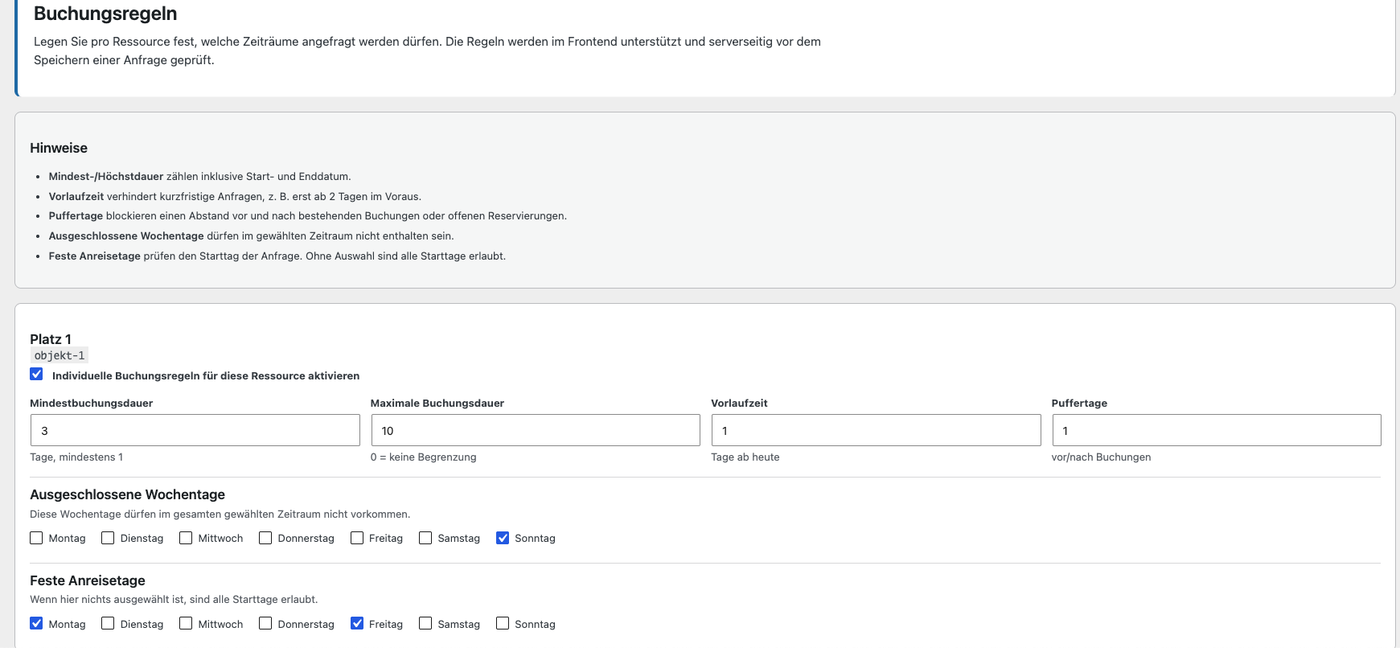
Task: Click the Puffertage field label
Action: (x=1079, y=403)
